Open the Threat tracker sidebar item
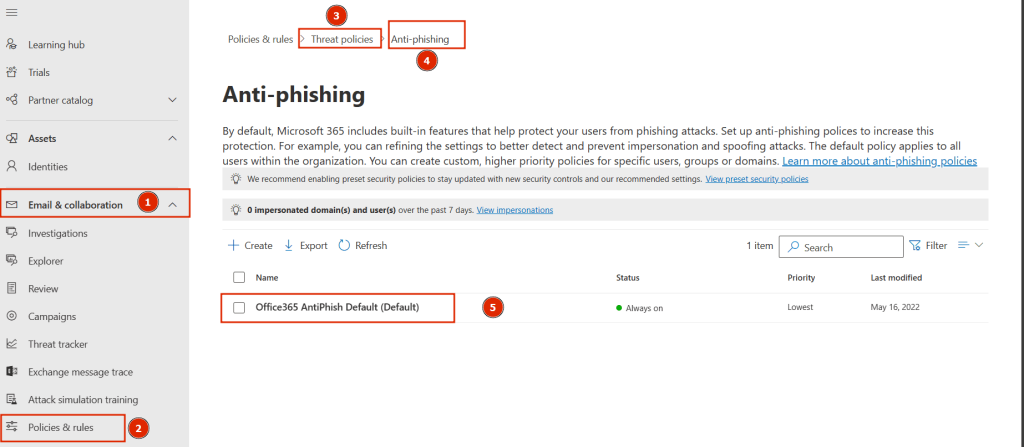Image resolution: width=1024 pixels, height=447 pixels. 60,344
